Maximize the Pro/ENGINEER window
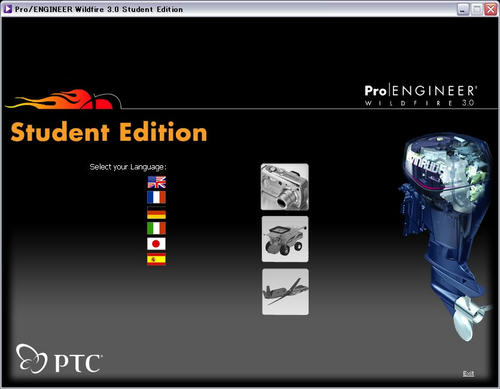 tap(477, 9)
